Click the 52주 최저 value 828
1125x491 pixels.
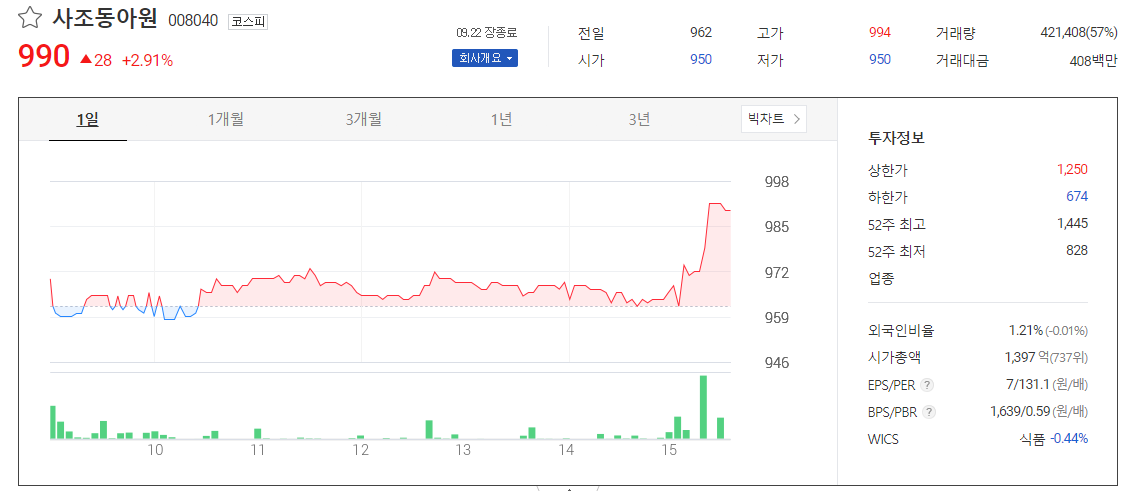pos(1077,251)
